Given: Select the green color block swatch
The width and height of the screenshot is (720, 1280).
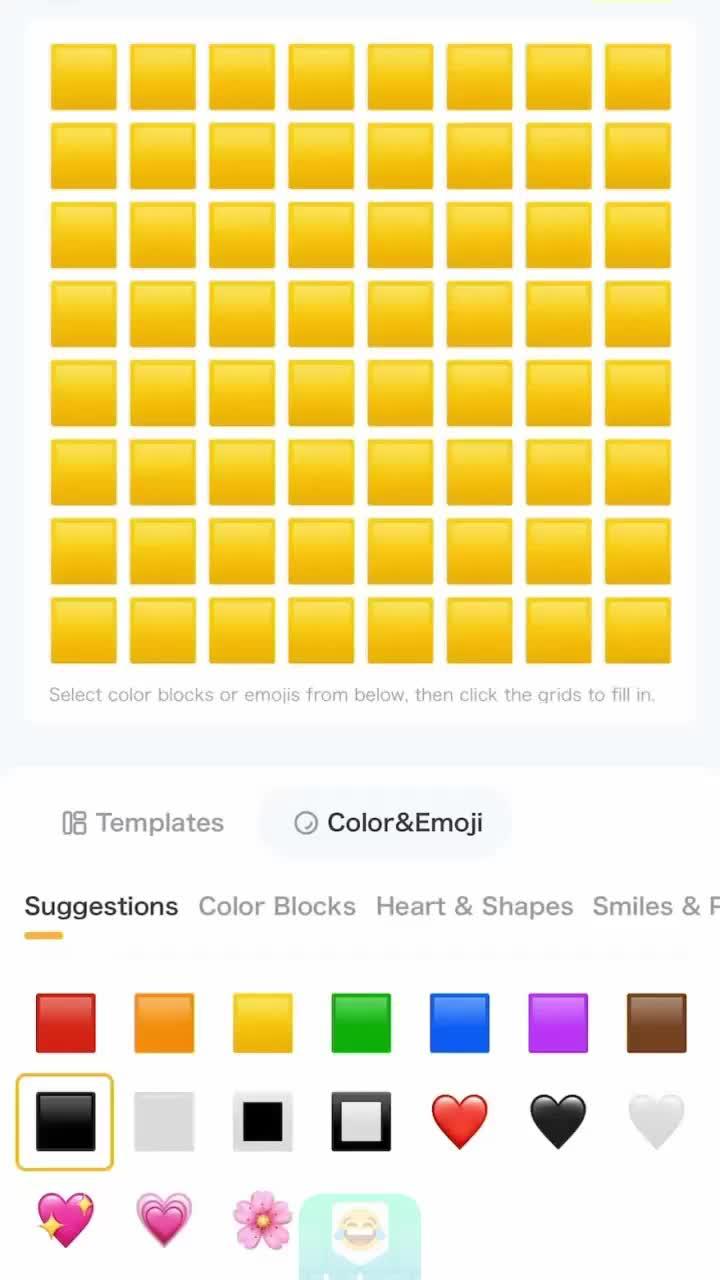Looking at the screenshot, I should pos(360,1022).
